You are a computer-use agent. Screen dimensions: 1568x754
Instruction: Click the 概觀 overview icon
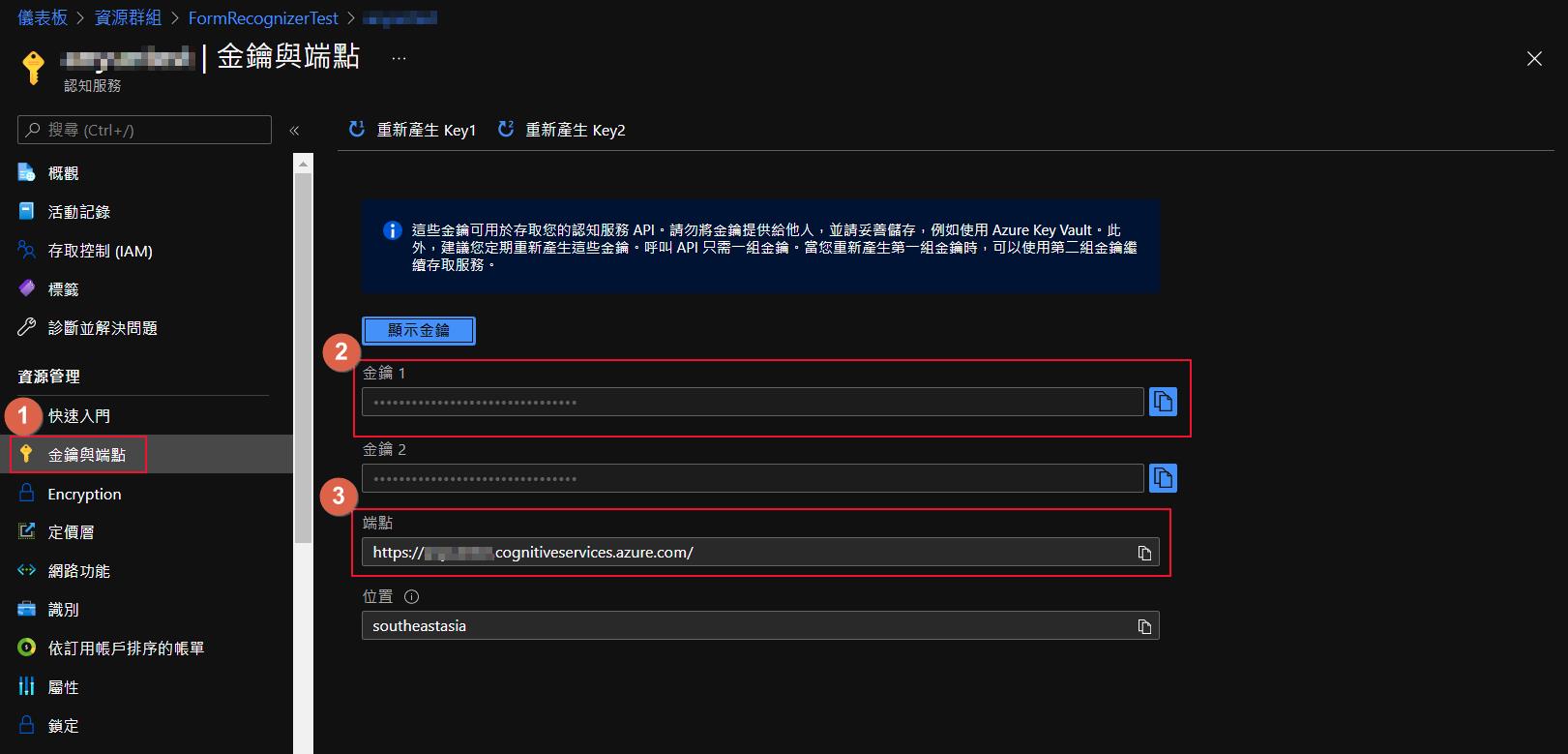[x=27, y=172]
